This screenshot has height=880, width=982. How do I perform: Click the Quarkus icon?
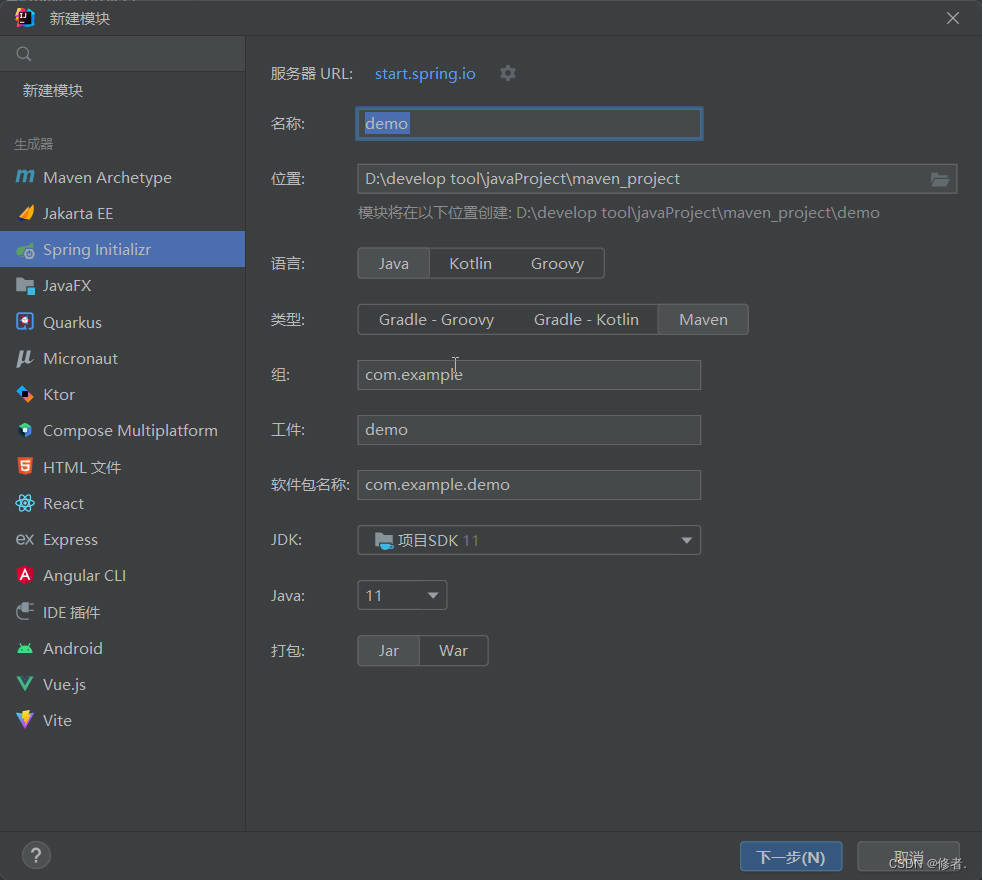25,322
